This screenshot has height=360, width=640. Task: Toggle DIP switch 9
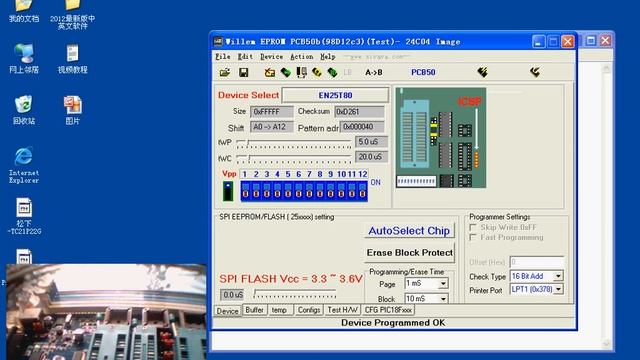pyautogui.click(x=330, y=191)
